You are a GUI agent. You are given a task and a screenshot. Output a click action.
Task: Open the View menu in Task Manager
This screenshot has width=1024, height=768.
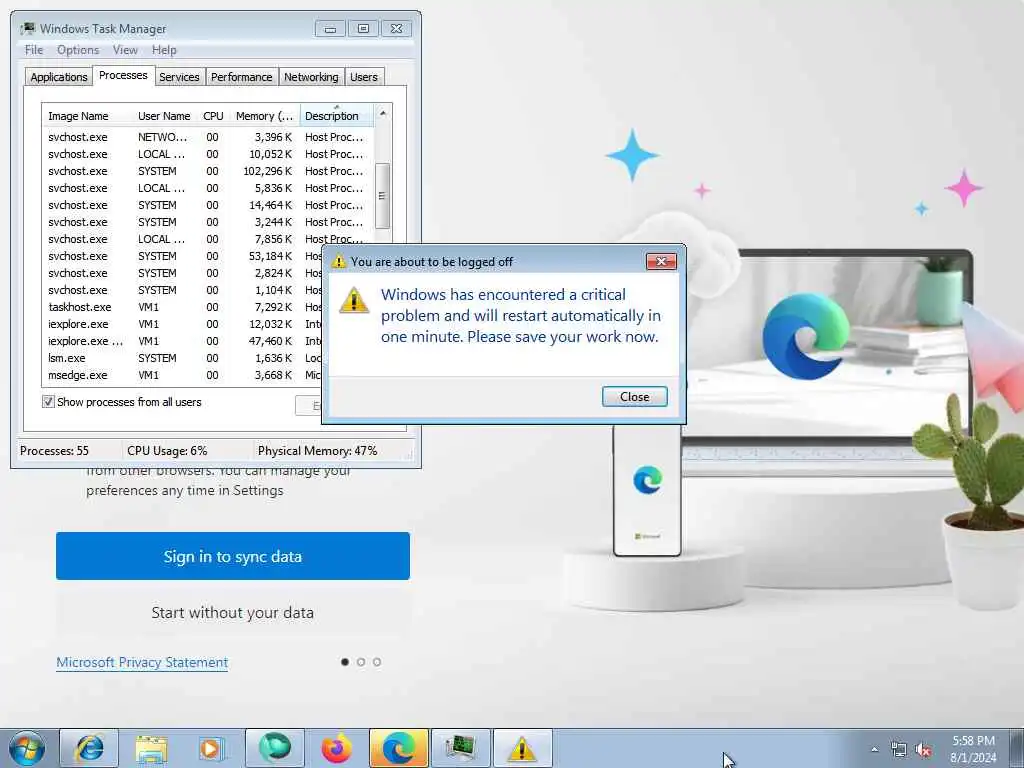[125, 50]
